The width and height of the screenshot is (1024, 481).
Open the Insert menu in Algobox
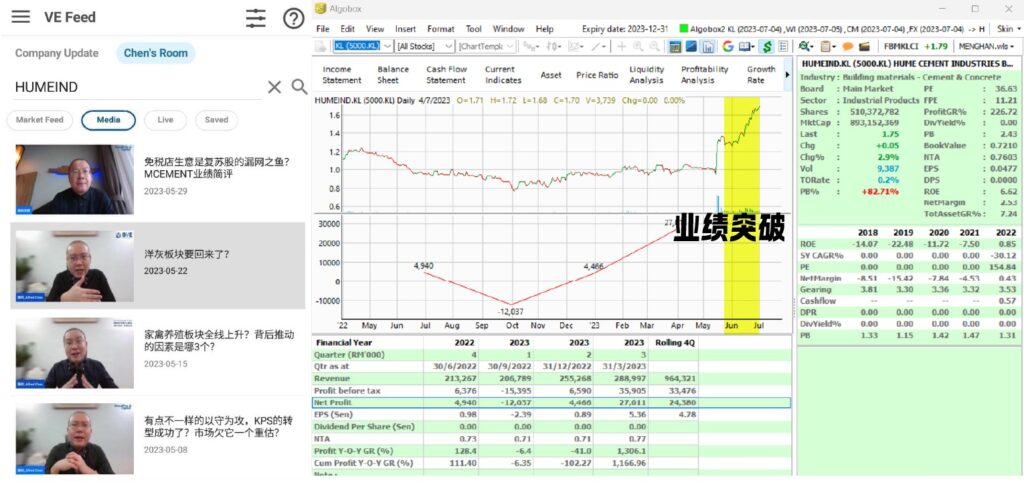tap(405, 29)
